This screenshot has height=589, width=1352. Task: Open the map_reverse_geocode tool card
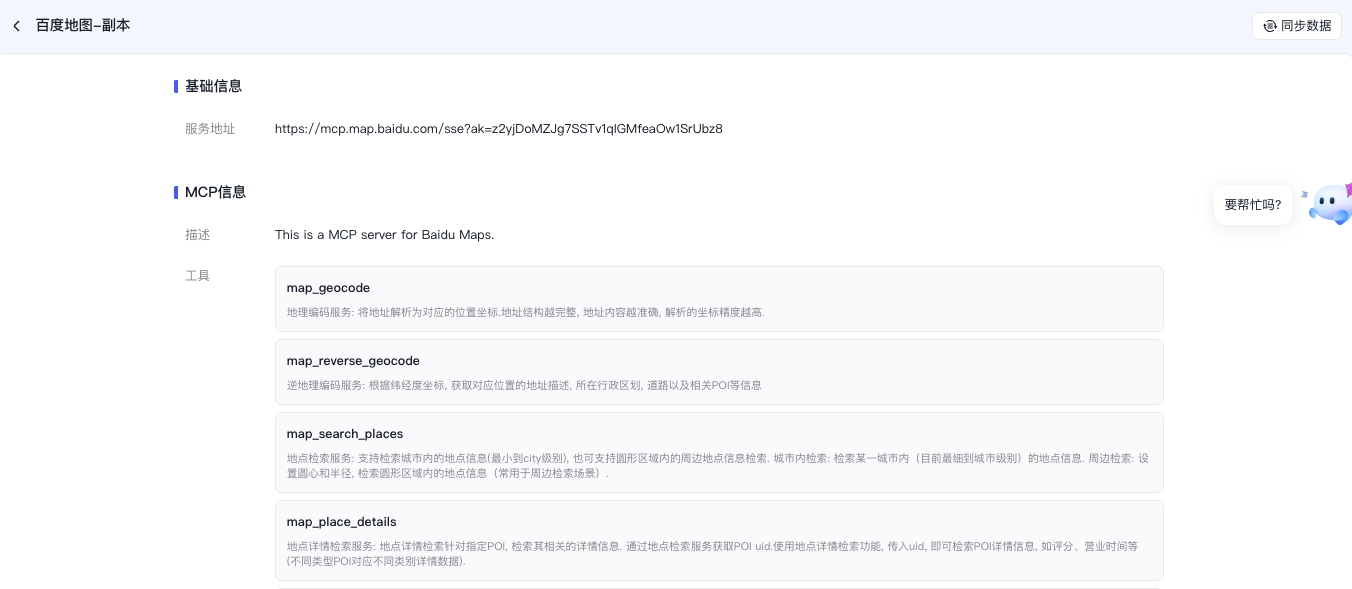(x=719, y=372)
